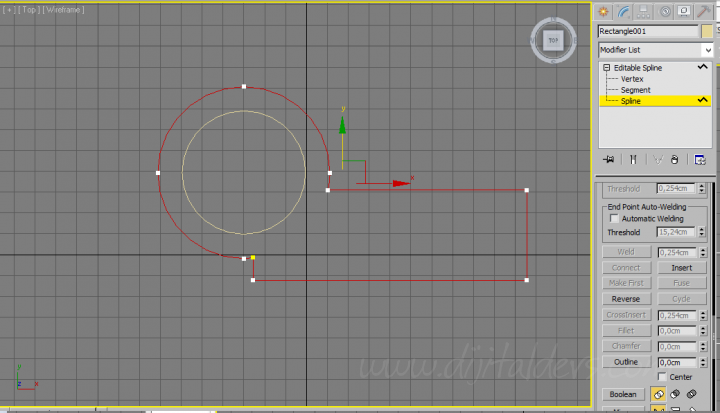Adjust the Weld value spinner
The width and height of the screenshot is (720, 413).
[703, 252]
